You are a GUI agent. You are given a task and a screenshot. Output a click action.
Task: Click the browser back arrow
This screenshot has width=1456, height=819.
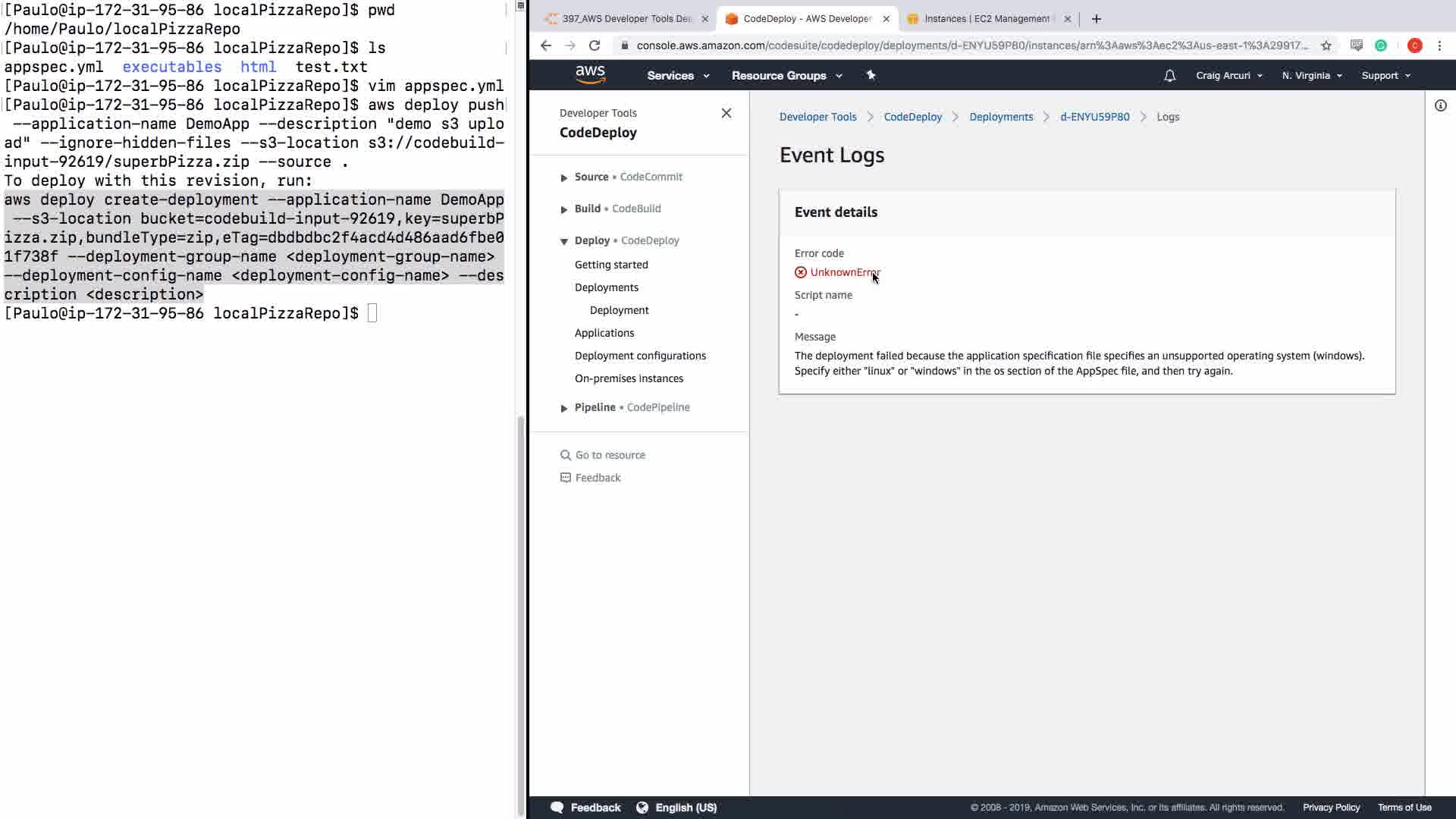point(546,45)
